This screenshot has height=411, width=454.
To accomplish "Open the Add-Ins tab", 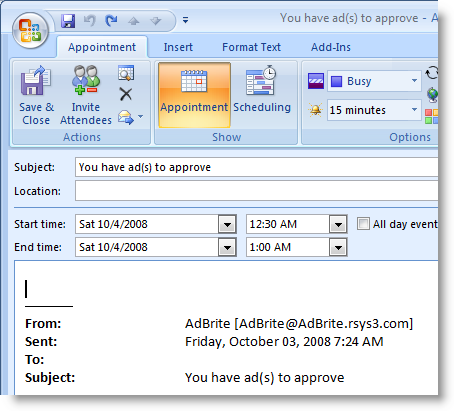I will (331, 47).
